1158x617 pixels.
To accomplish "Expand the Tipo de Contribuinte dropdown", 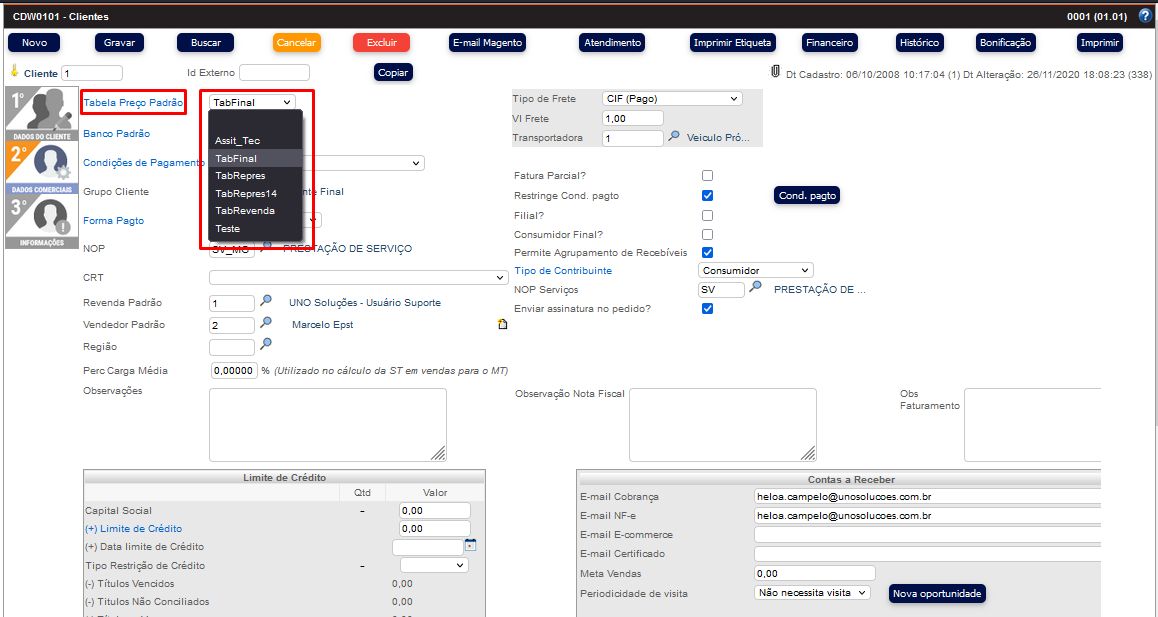I will click(x=755, y=270).
